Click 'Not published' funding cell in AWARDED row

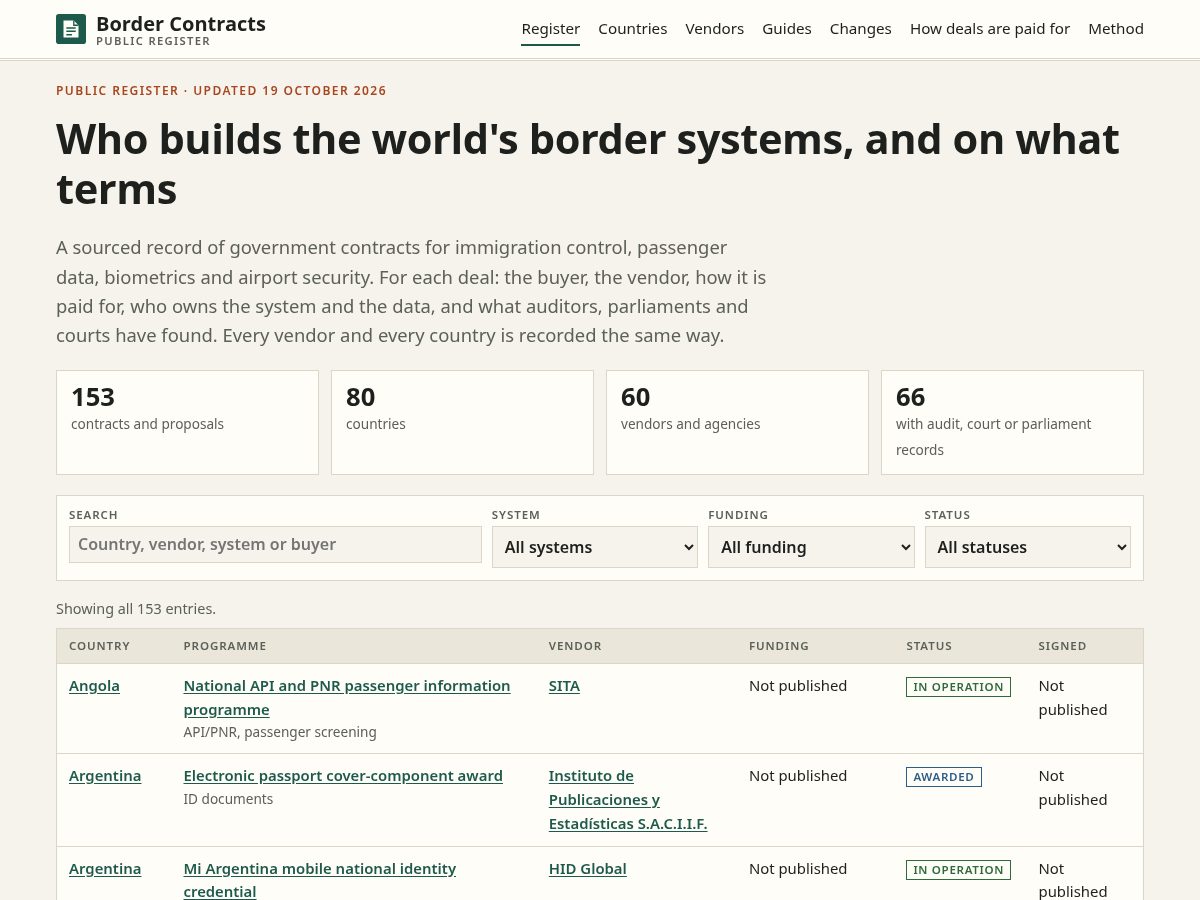tap(798, 776)
